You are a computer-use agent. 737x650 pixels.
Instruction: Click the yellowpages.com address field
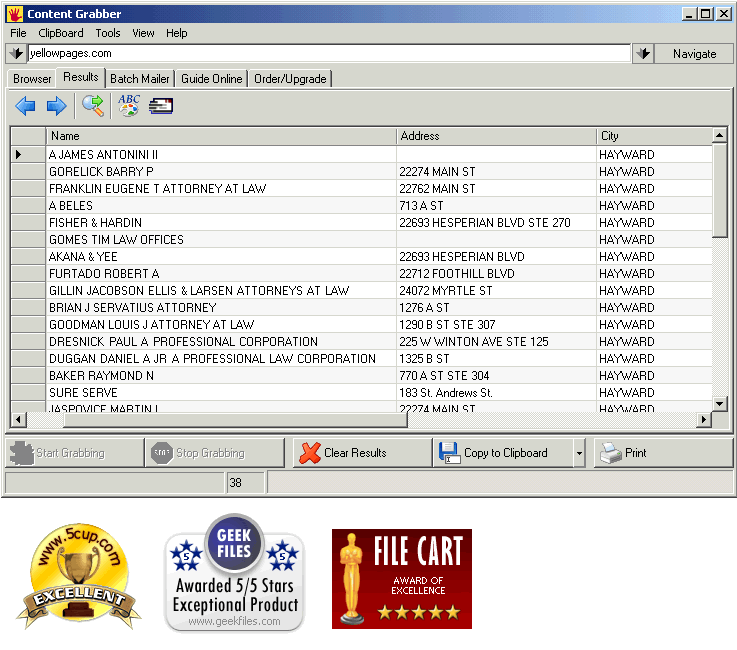tap(328, 54)
